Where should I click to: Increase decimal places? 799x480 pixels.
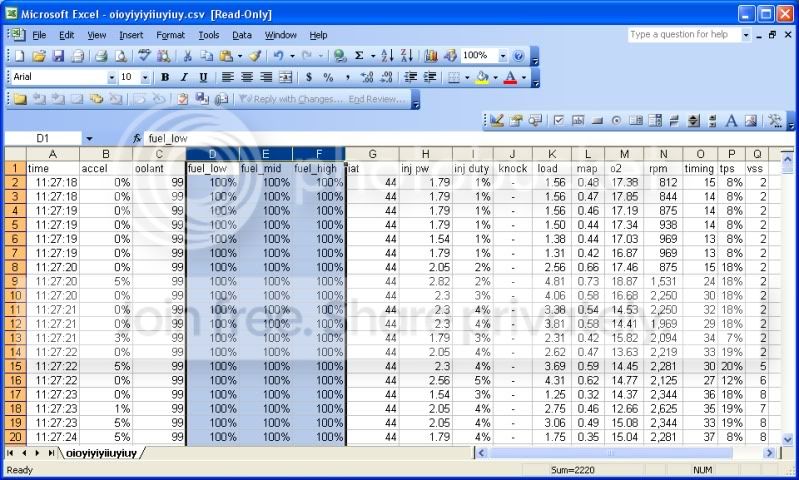click(x=367, y=77)
